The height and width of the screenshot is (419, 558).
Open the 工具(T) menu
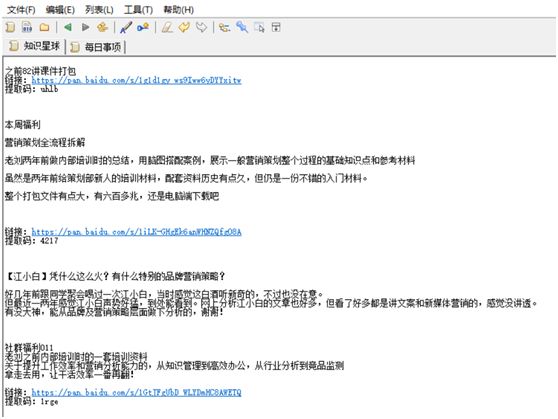pos(138,10)
